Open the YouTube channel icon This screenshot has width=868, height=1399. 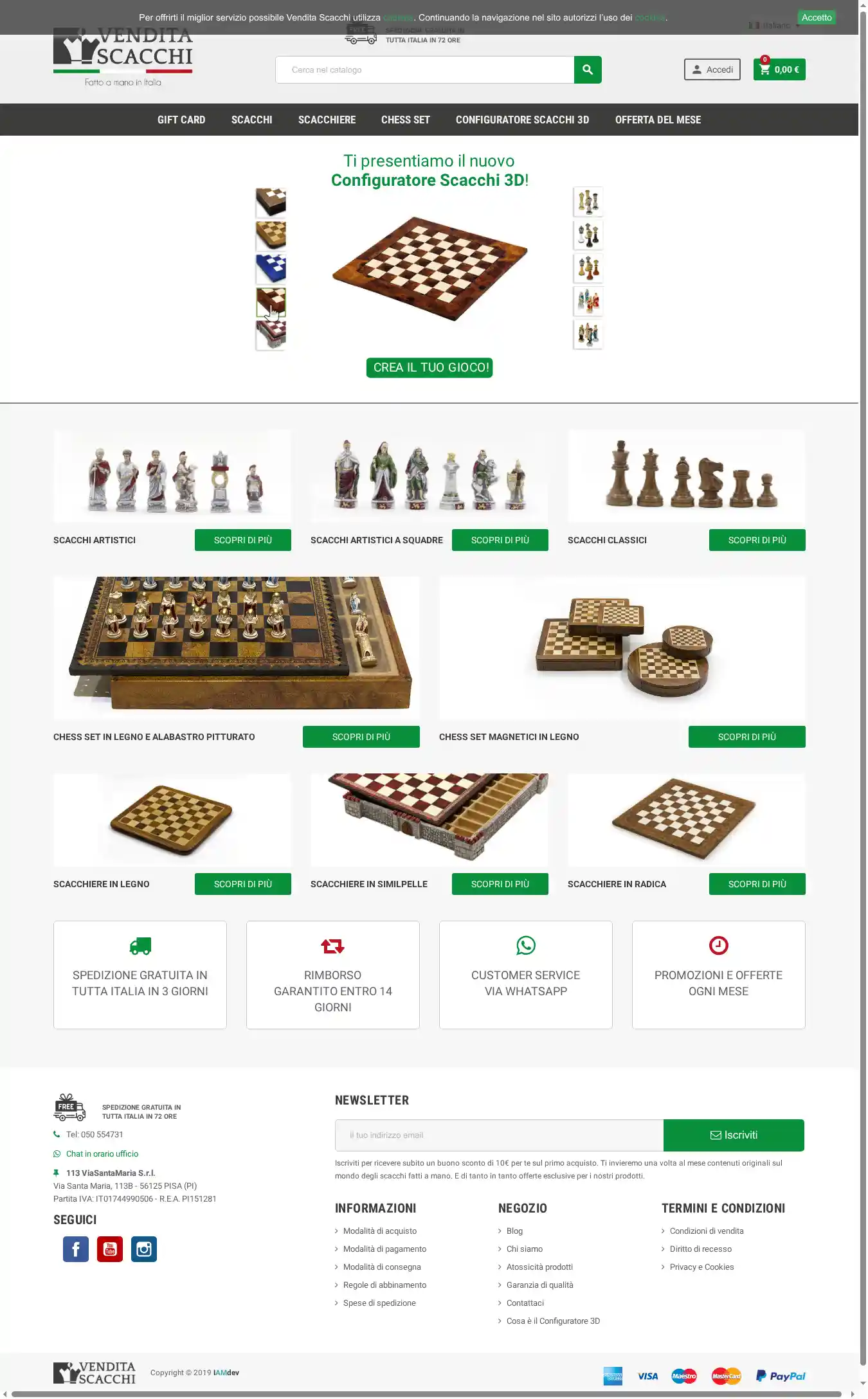click(x=110, y=1249)
